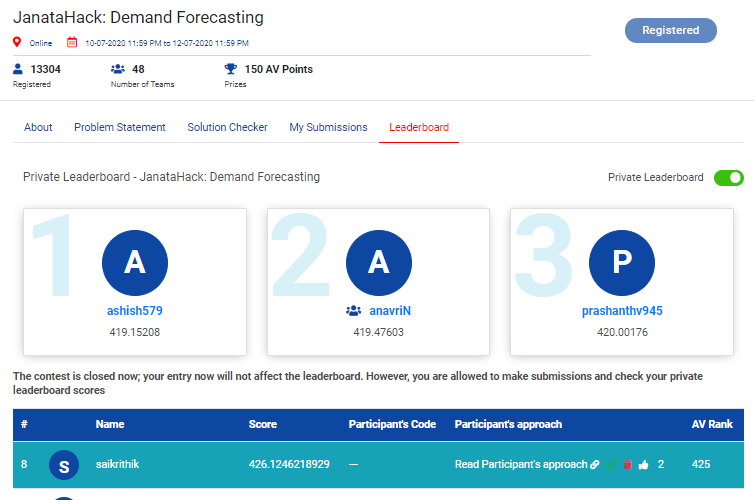
Task: Click the AV Rank column header
Action: pos(712,425)
